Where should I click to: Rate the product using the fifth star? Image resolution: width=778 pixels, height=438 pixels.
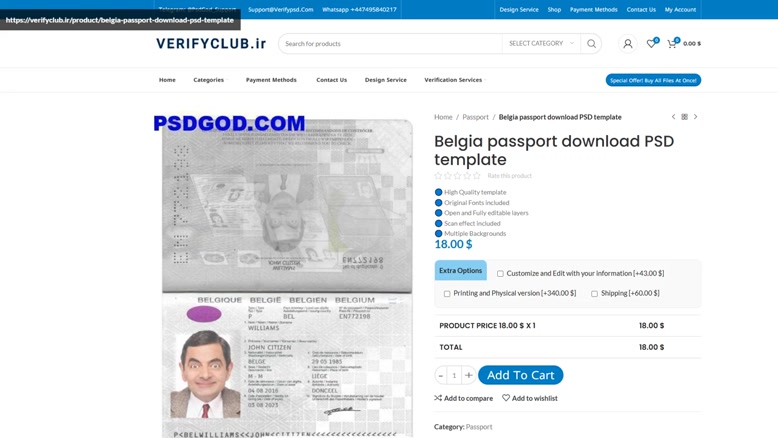(477, 176)
